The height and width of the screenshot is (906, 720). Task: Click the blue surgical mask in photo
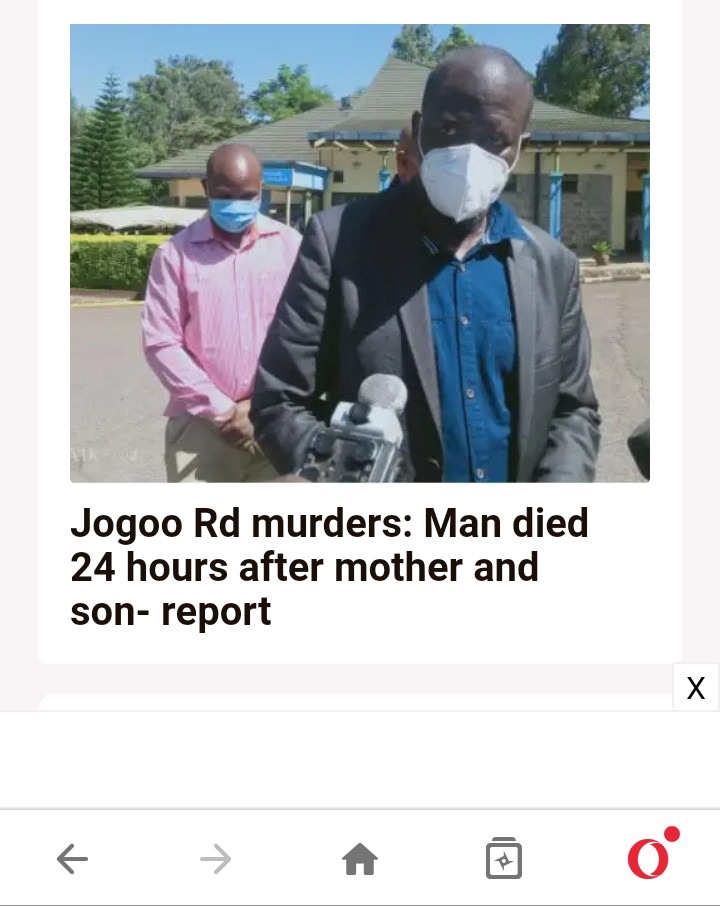234,214
